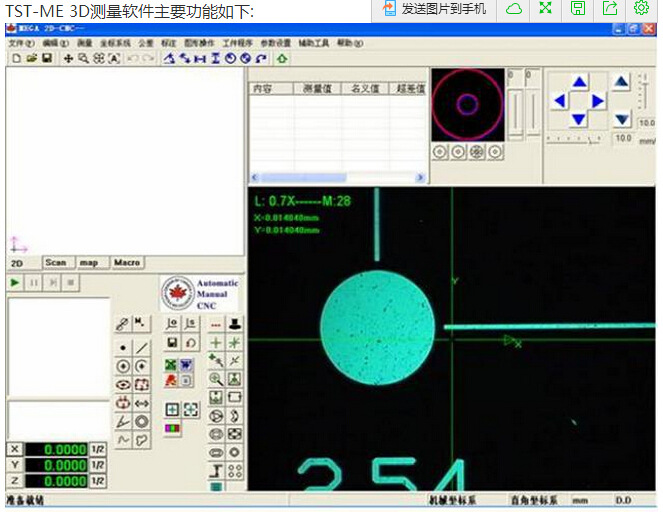Click the magnifier zoom icon in right tool column
Image resolution: width=663 pixels, height=517 pixels.
[216, 379]
